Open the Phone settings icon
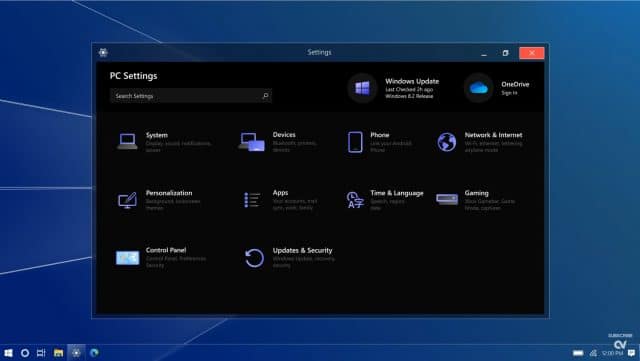The width and height of the screenshot is (640, 361). pyautogui.click(x=355, y=142)
